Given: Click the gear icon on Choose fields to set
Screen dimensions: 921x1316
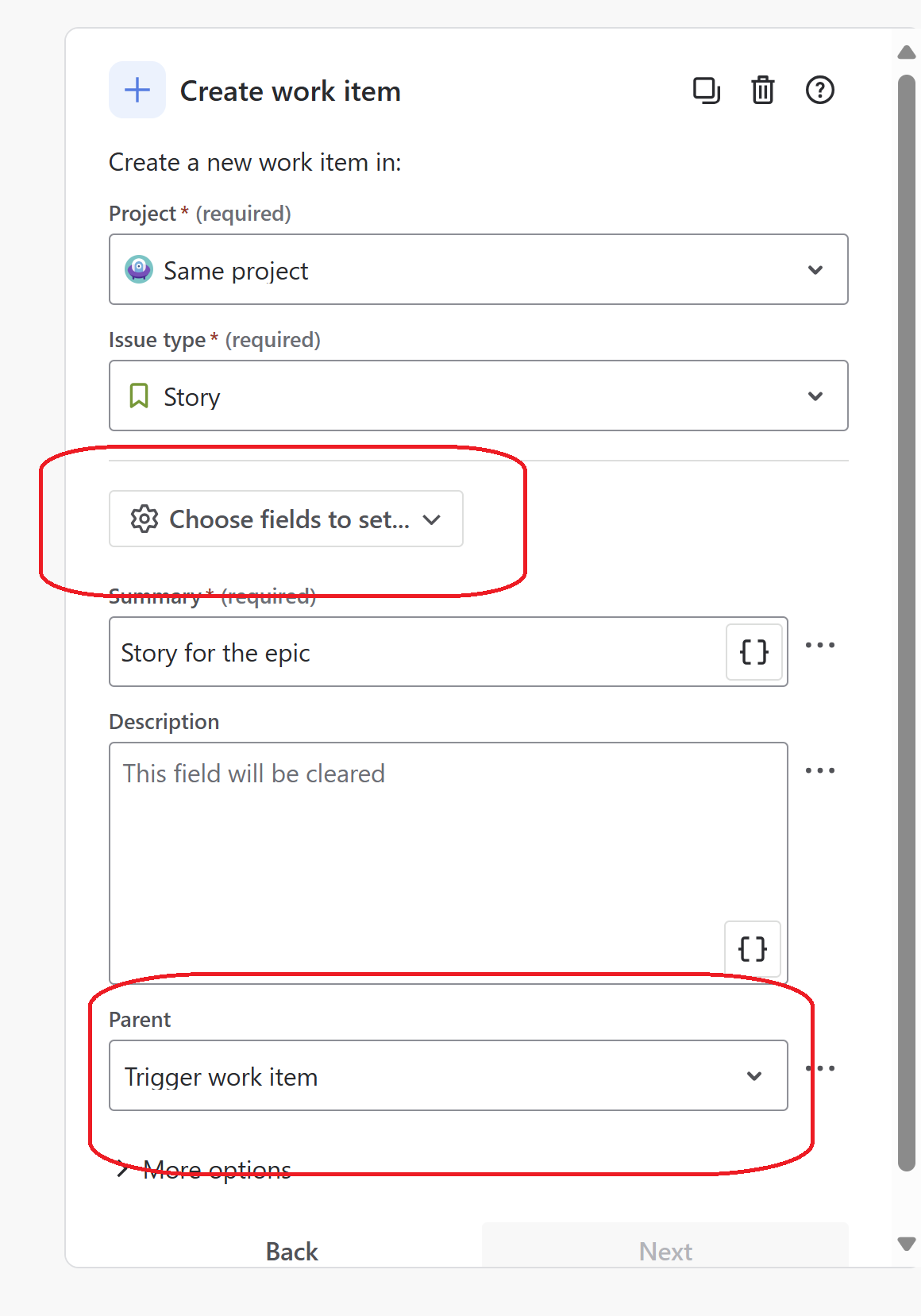Looking at the screenshot, I should point(144,519).
